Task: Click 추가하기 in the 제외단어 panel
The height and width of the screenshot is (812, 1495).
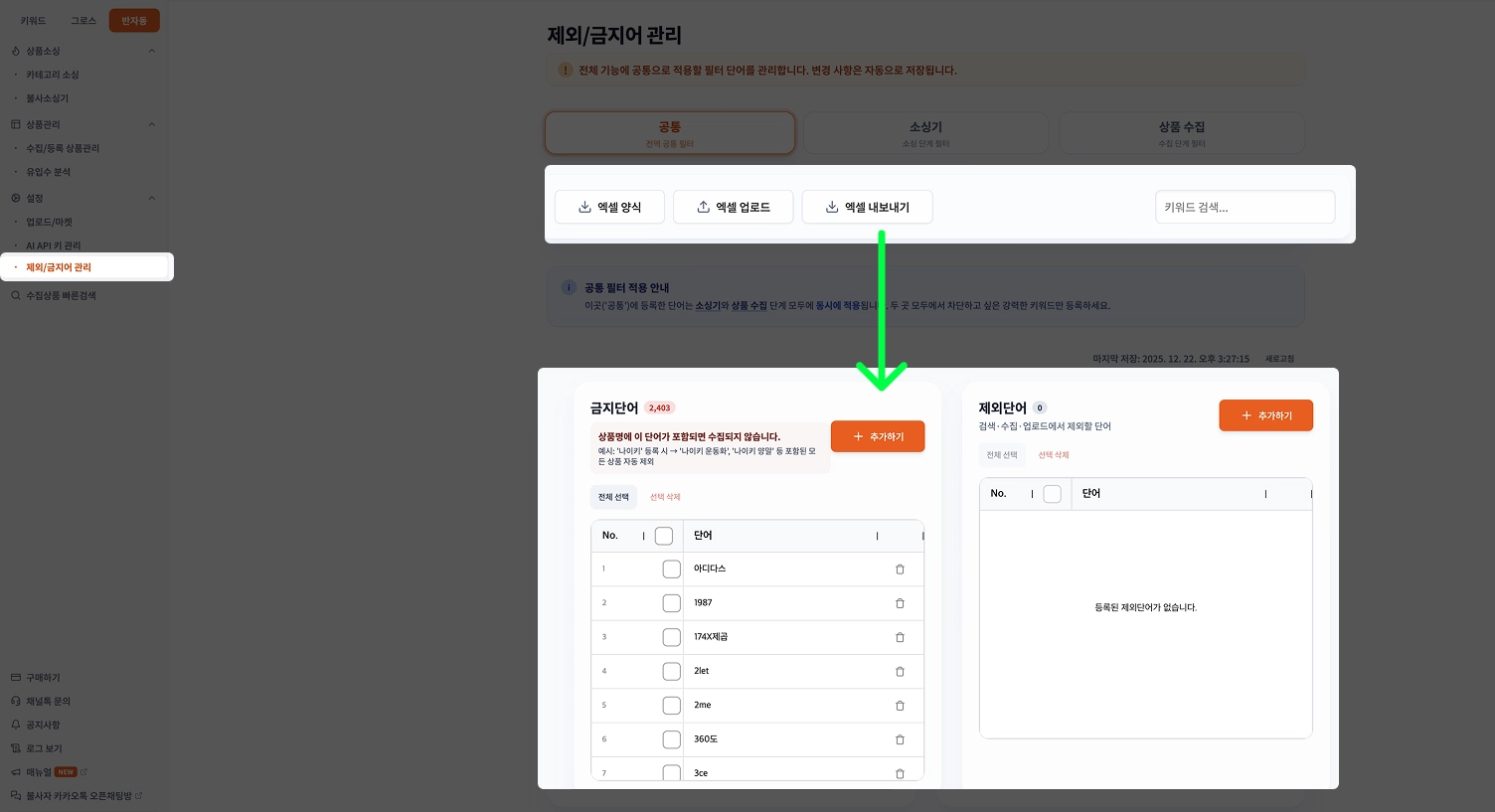Action: pyautogui.click(x=1266, y=415)
